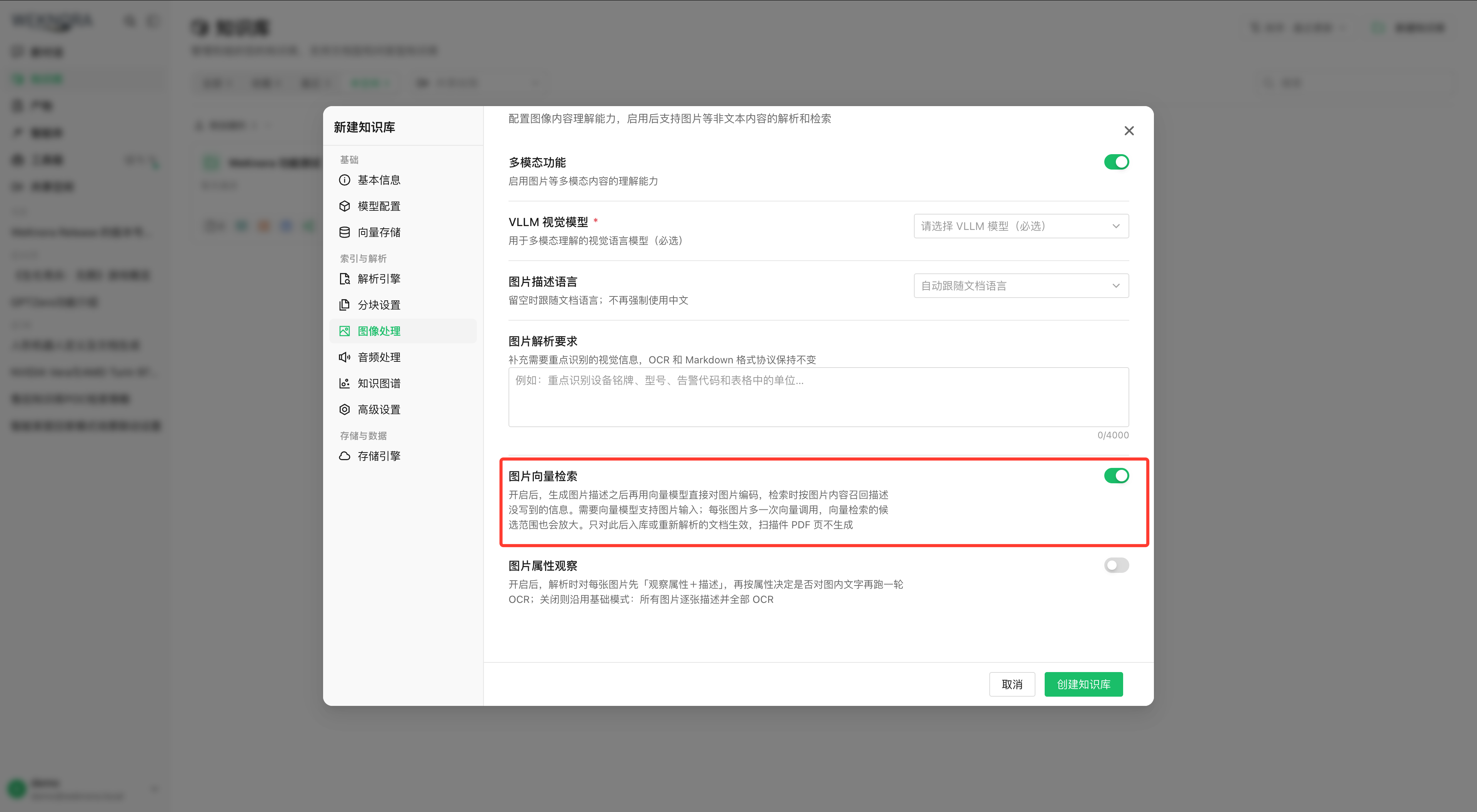Click the 图像处理 image icon
The image size is (1477, 812).
tap(345, 331)
